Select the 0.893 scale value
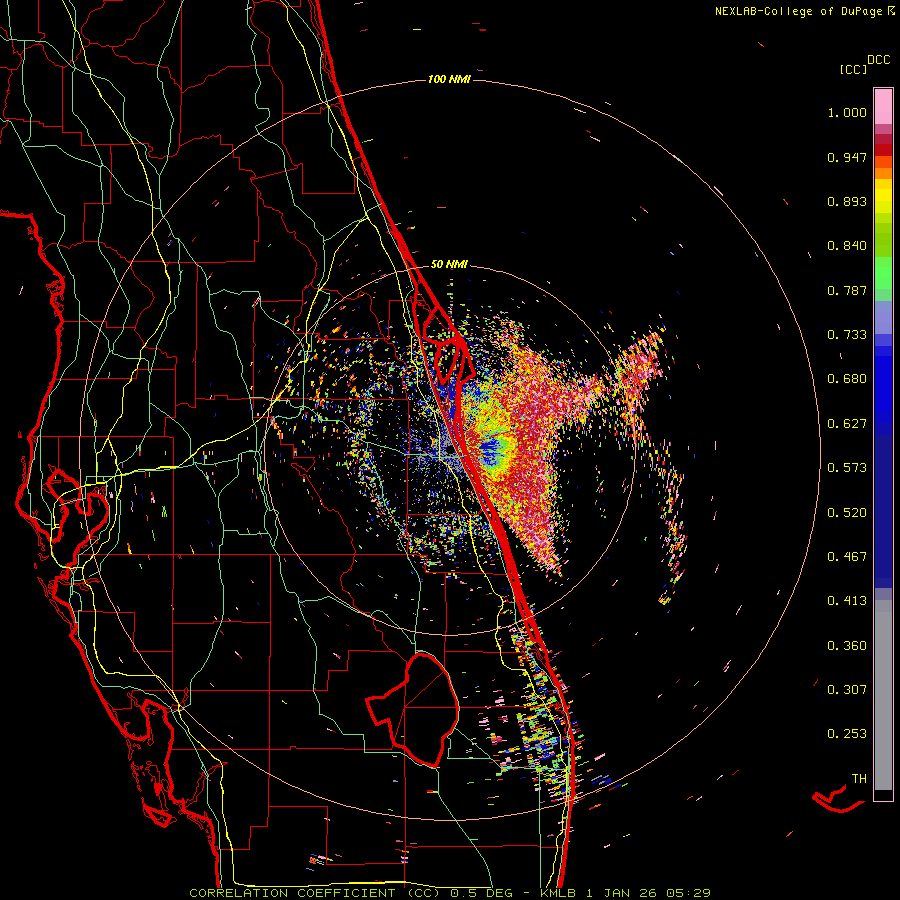This screenshot has width=900, height=900. point(847,201)
